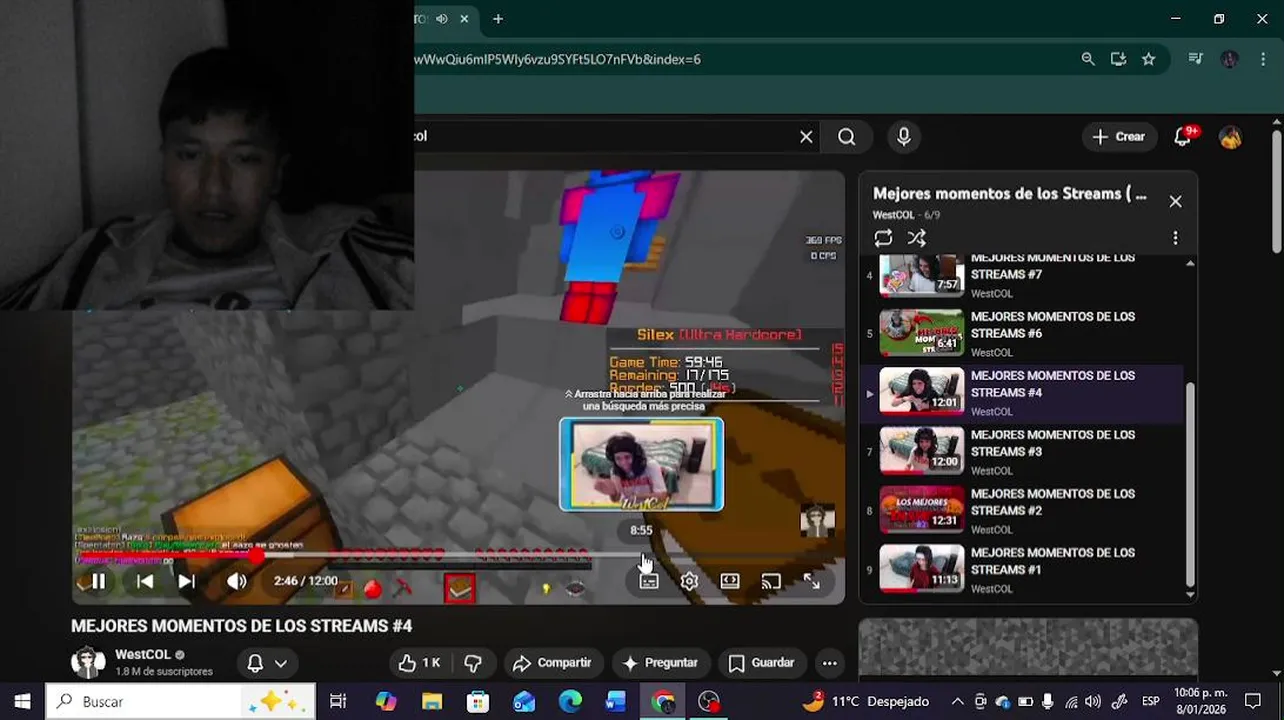Mute the video volume
Viewport: 1284px width, 720px height.
click(236, 581)
